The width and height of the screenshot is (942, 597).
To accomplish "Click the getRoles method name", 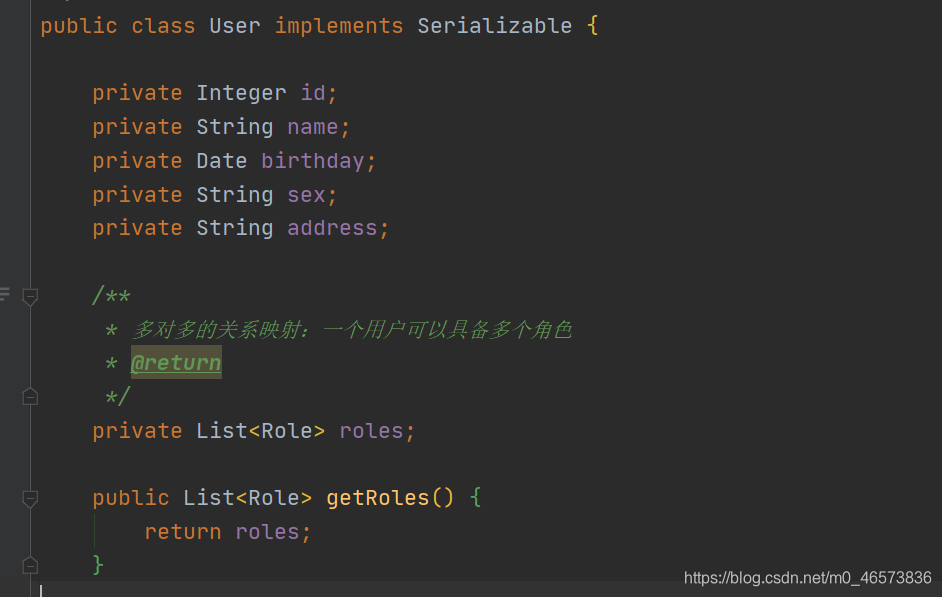I will coord(378,498).
